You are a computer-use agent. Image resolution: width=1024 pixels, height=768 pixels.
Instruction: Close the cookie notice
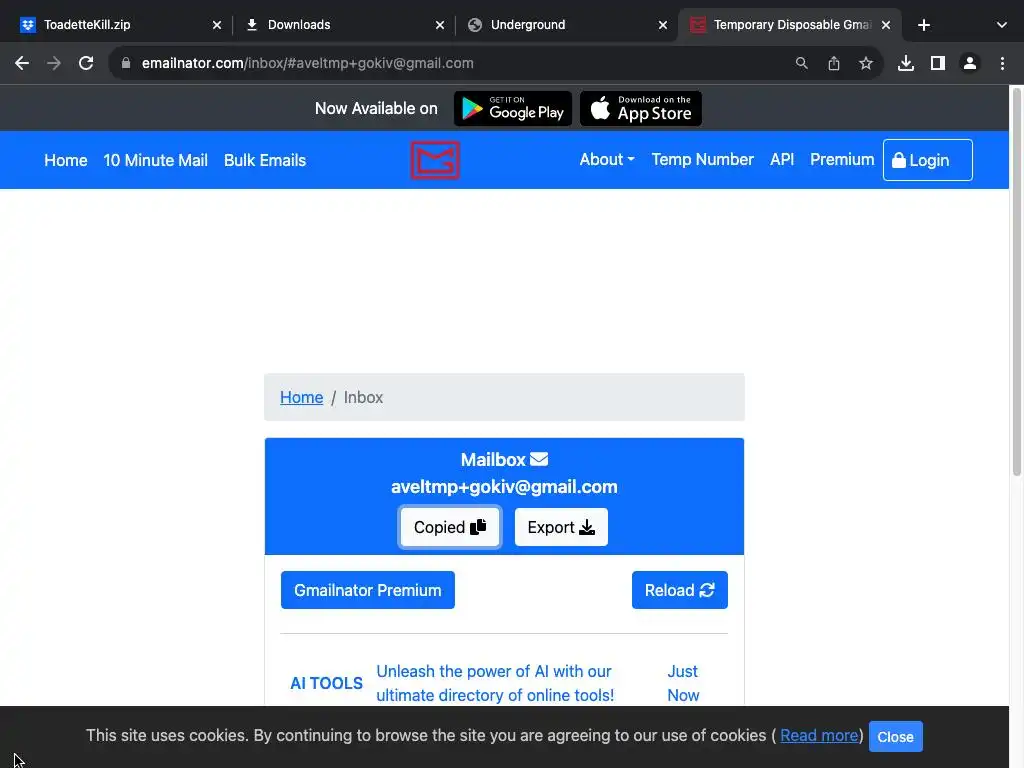pyautogui.click(x=895, y=737)
